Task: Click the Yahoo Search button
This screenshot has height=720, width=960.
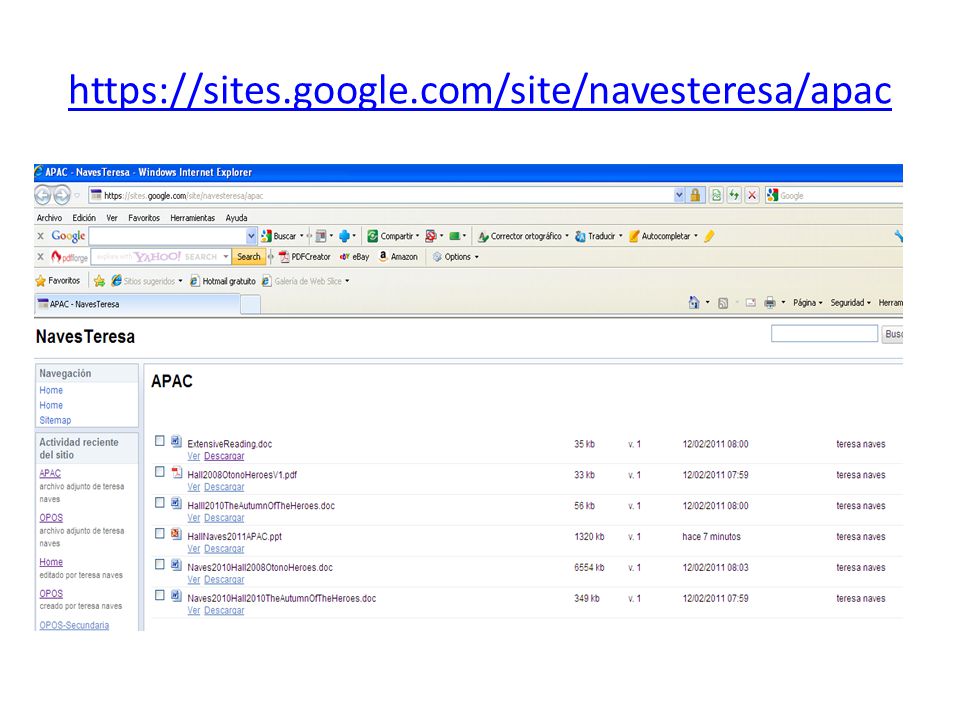Action: [249, 257]
